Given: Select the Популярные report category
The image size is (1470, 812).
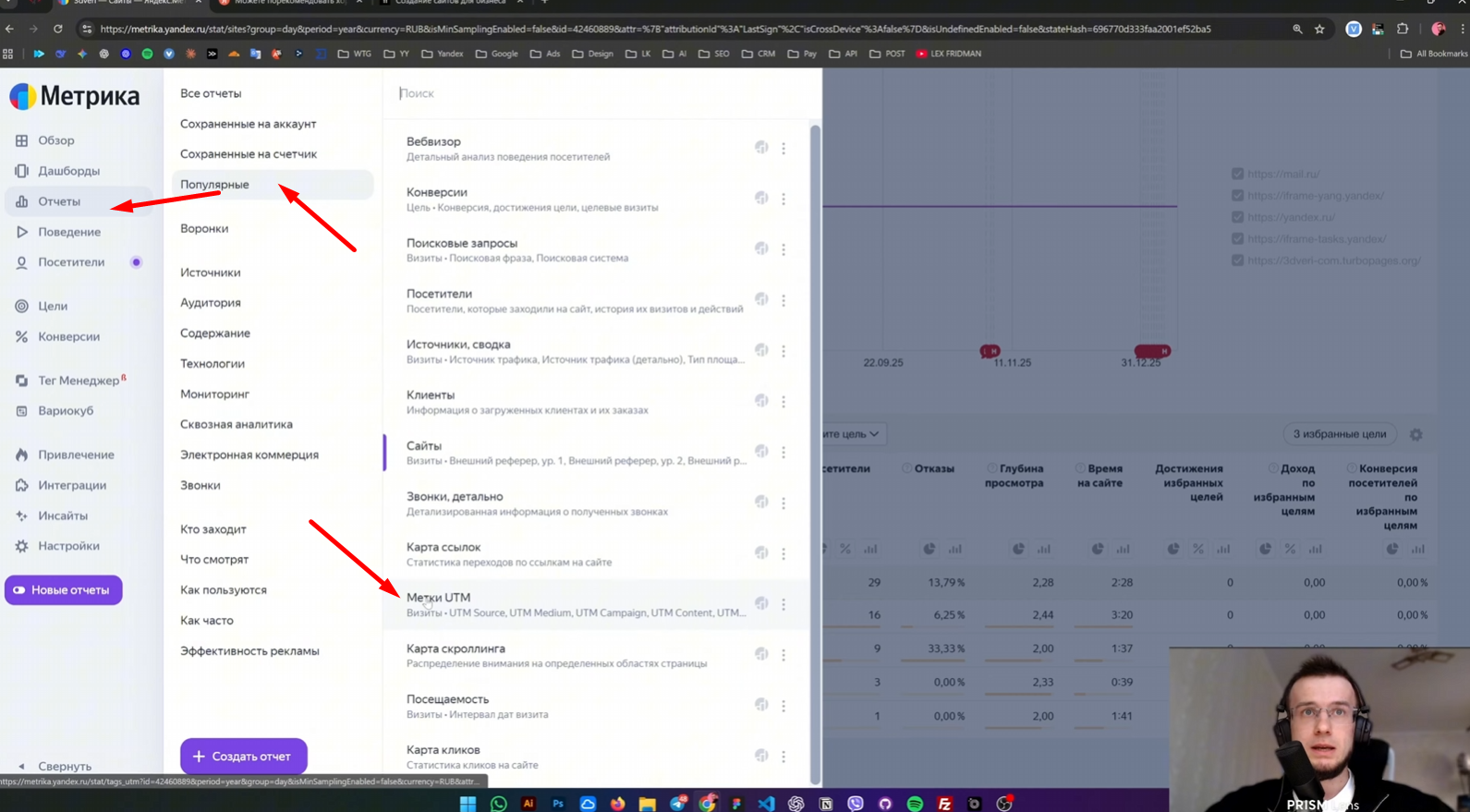Looking at the screenshot, I should click(x=273, y=185).
